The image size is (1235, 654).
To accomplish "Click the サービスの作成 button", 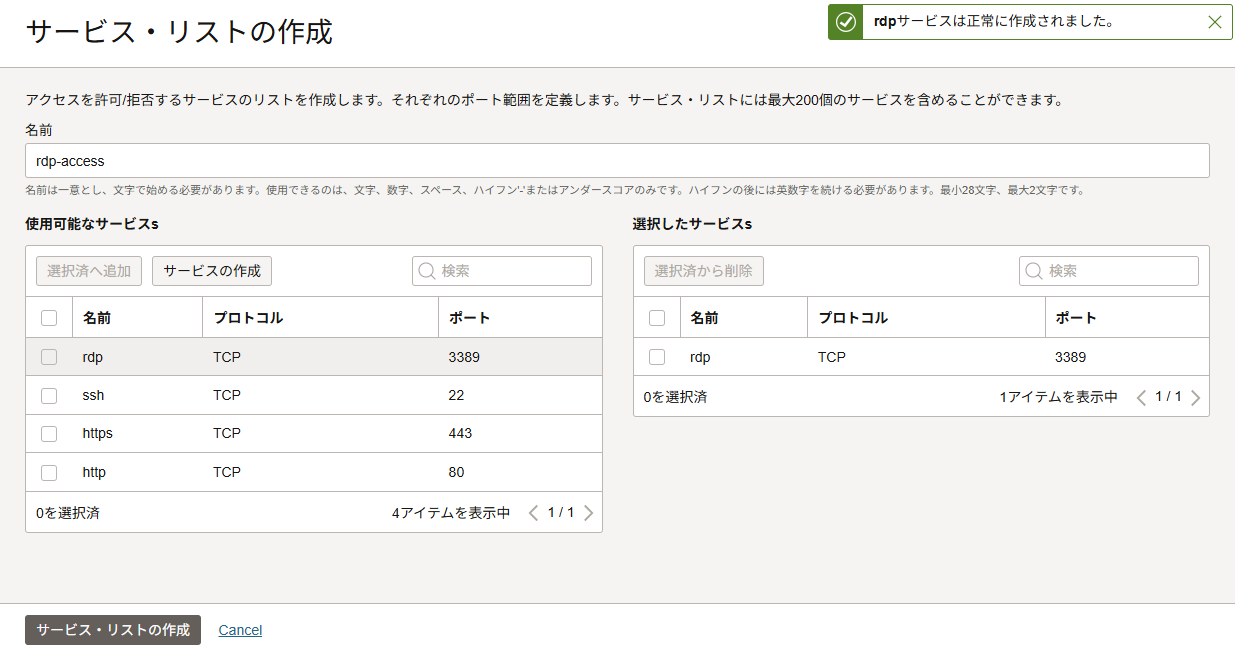I will (212, 271).
